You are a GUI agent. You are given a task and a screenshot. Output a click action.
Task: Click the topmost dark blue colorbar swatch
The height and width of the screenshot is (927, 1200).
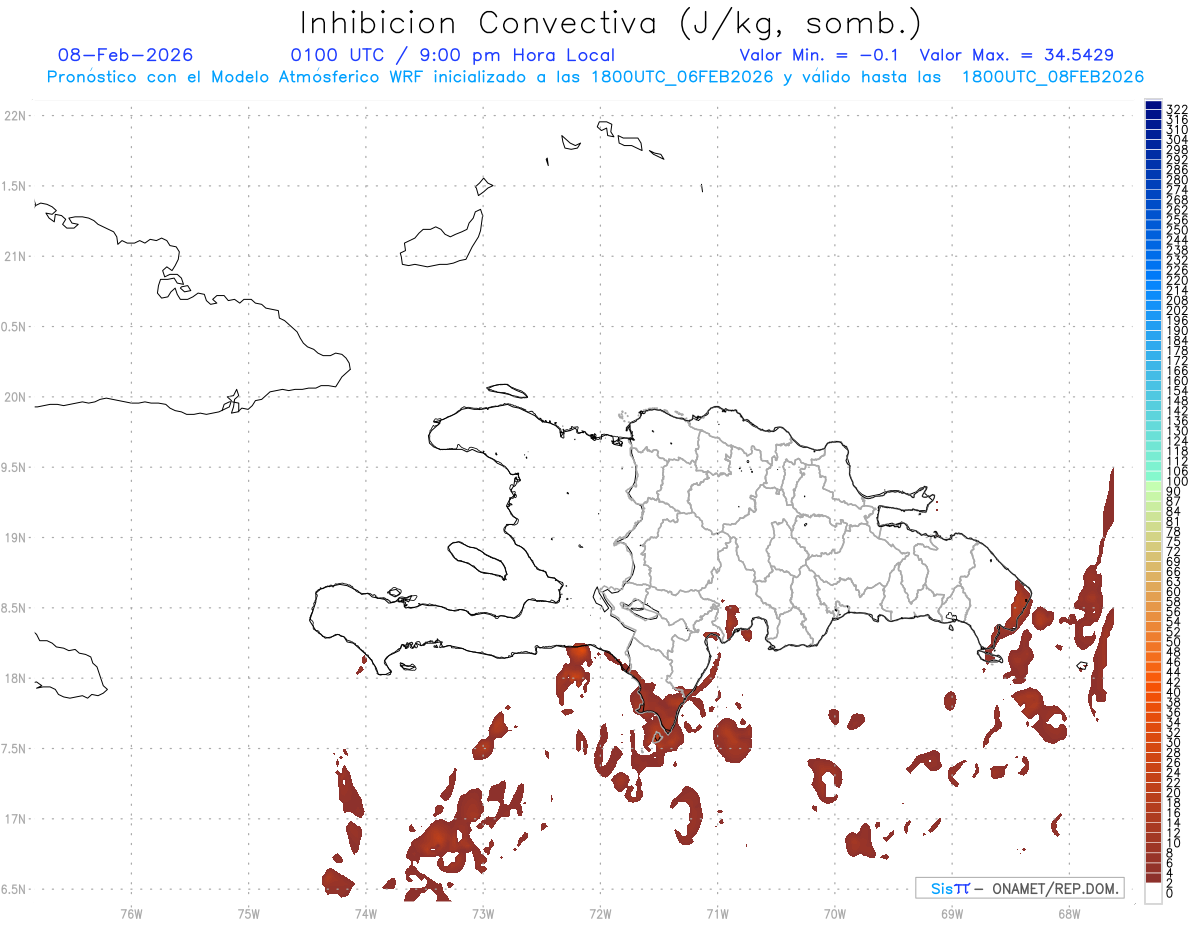pos(1153,105)
